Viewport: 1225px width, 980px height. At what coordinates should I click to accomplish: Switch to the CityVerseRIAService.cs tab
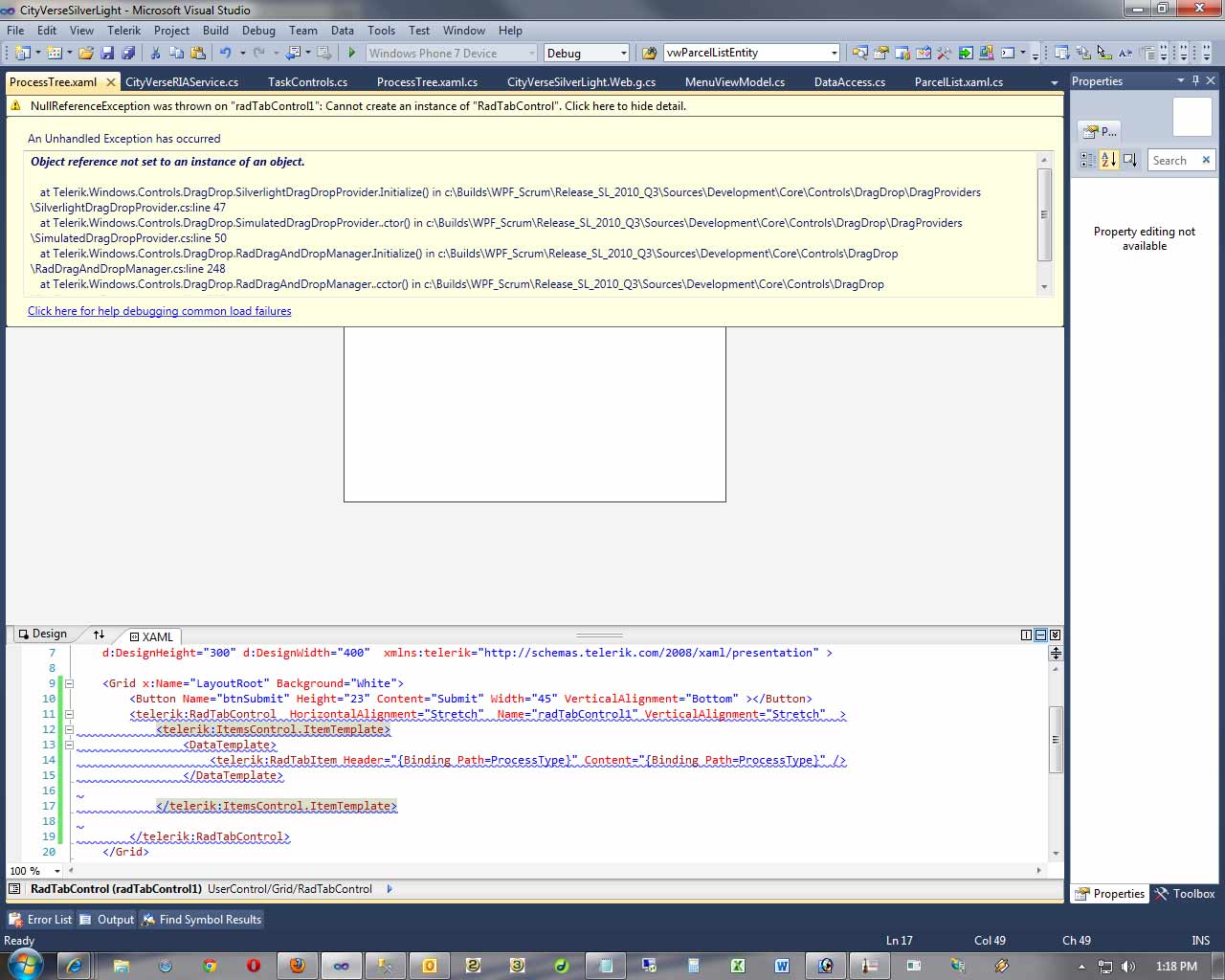[x=182, y=82]
